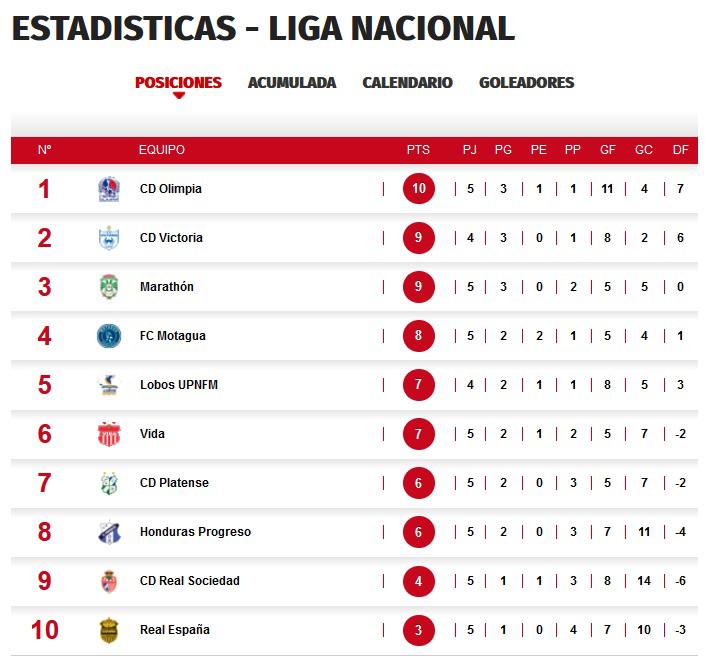
Task: Click the FC Motagua team badge
Action: click(109, 336)
